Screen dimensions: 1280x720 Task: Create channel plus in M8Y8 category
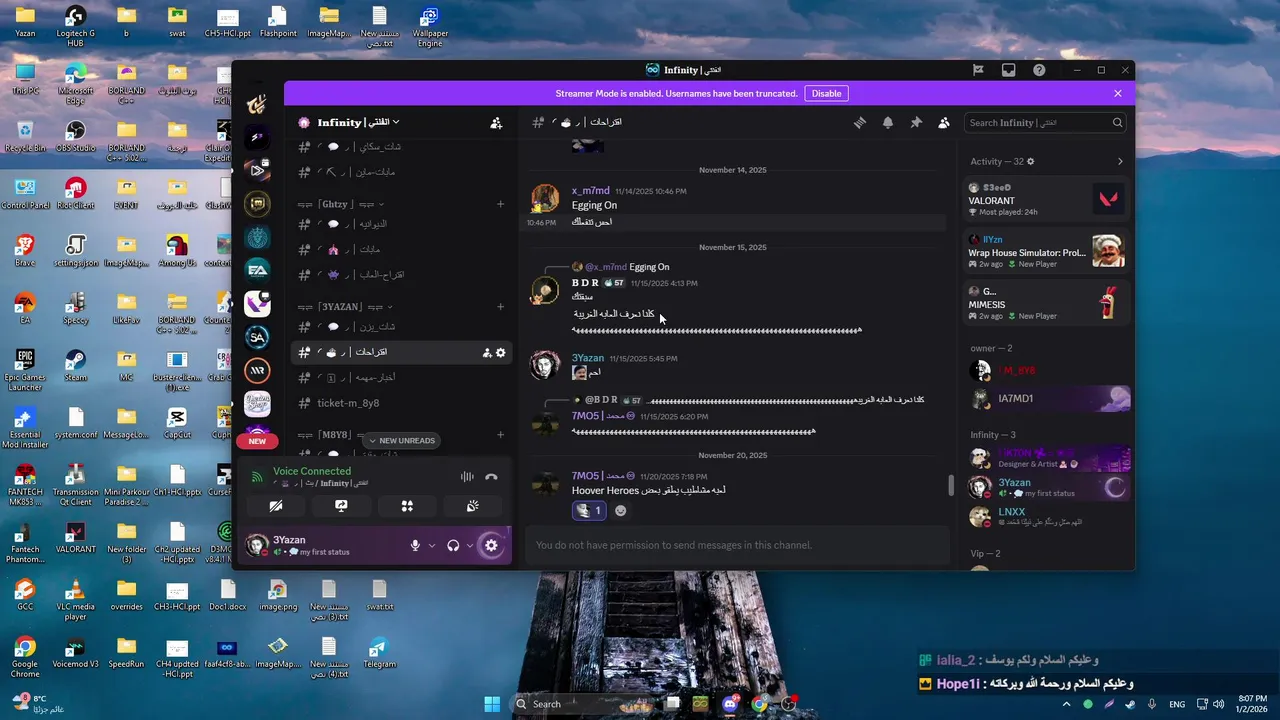[x=500, y=435]
